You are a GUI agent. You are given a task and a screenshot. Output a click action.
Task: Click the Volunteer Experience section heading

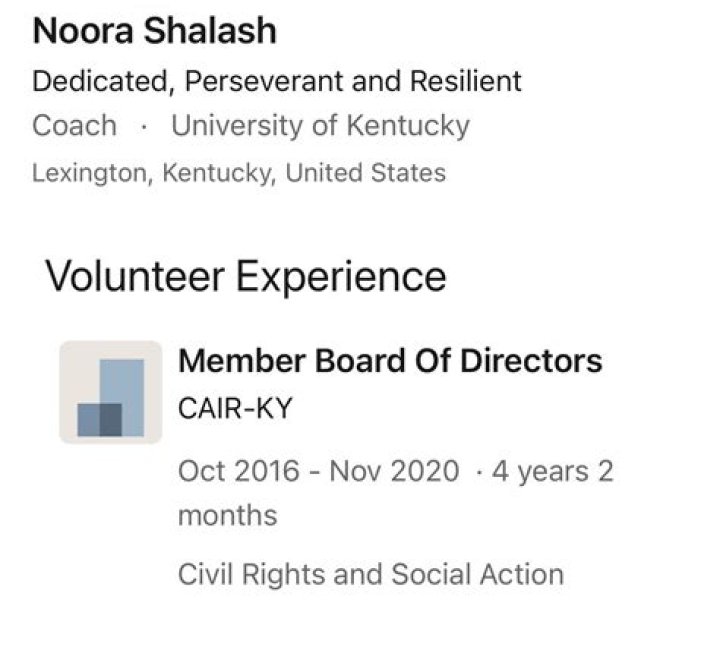pos(245,275)
